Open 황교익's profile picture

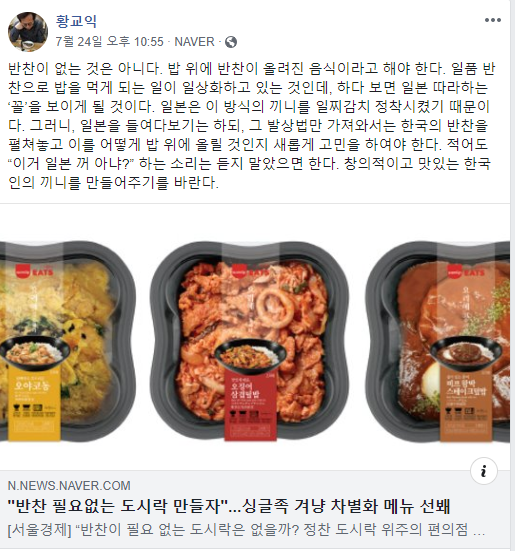pos(28,31)
